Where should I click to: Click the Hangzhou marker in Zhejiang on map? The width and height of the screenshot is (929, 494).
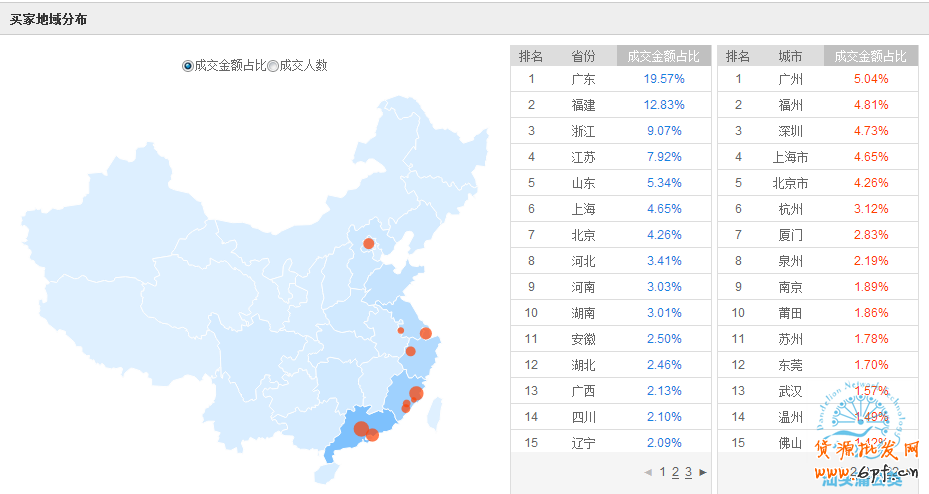tap(410, 351)
